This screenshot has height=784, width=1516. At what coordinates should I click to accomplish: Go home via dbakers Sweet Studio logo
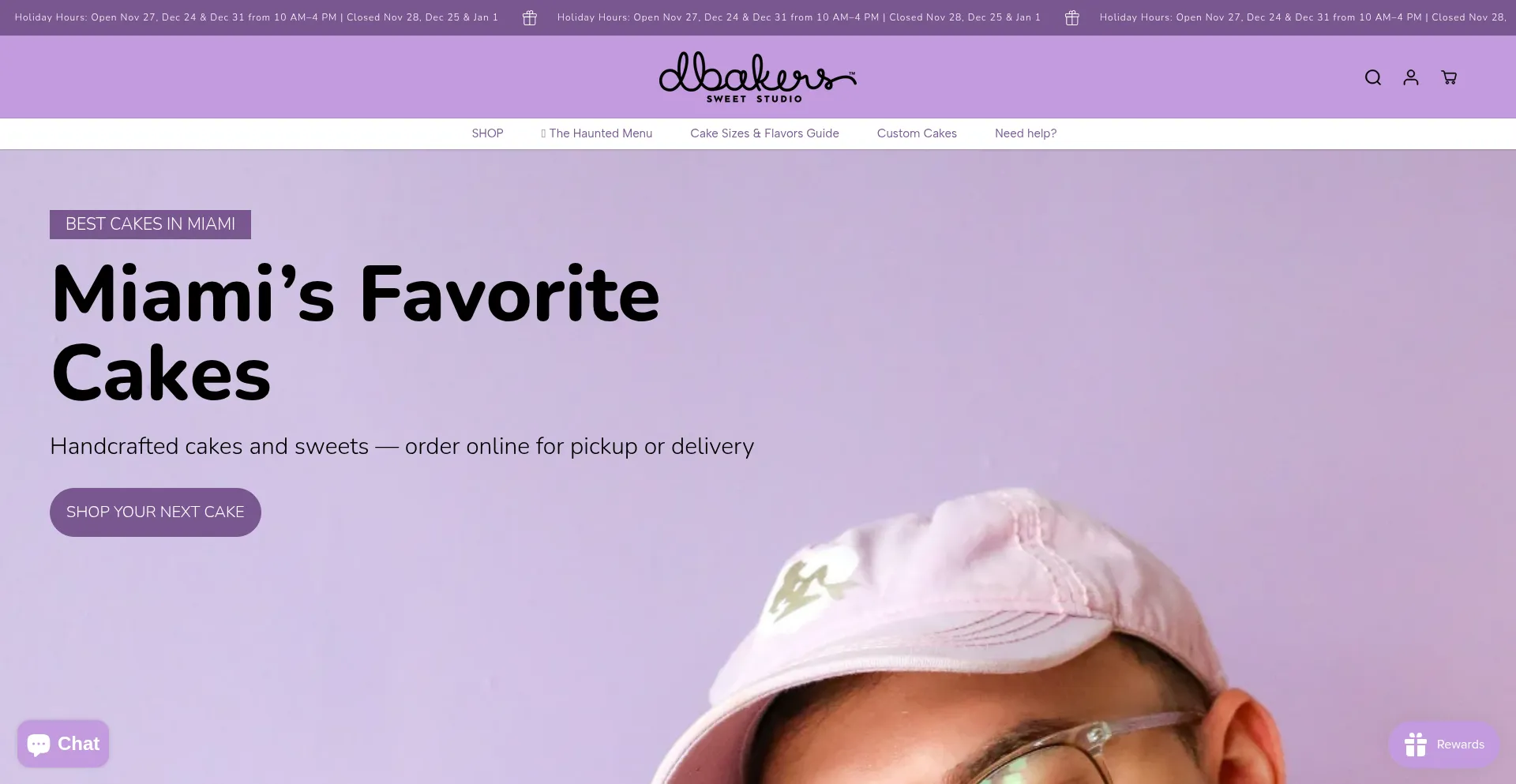(758, 77)
